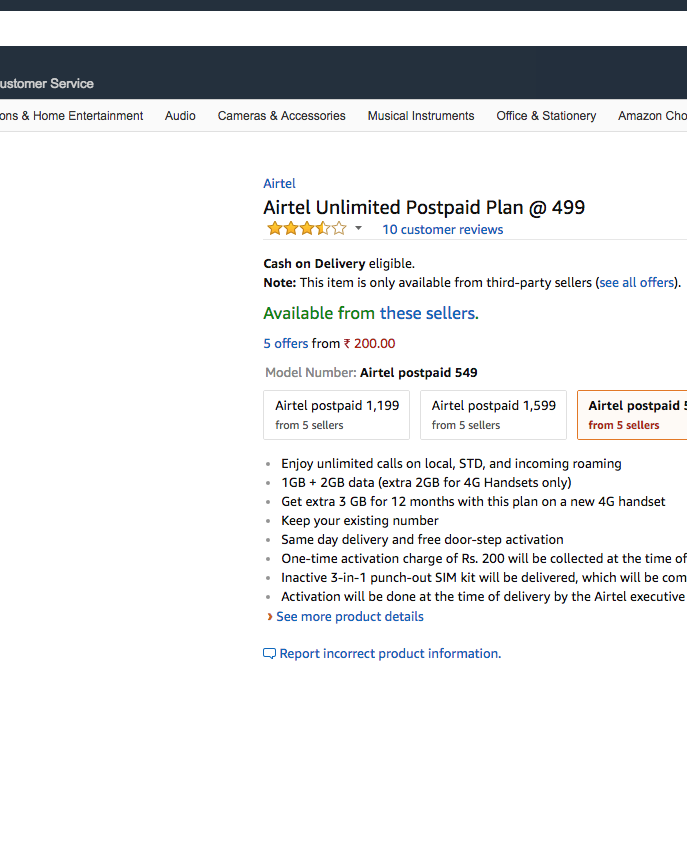Open Home Entertainment category in navigation
Viewport: 687px width, 859px height.
[x=74, y=116]
